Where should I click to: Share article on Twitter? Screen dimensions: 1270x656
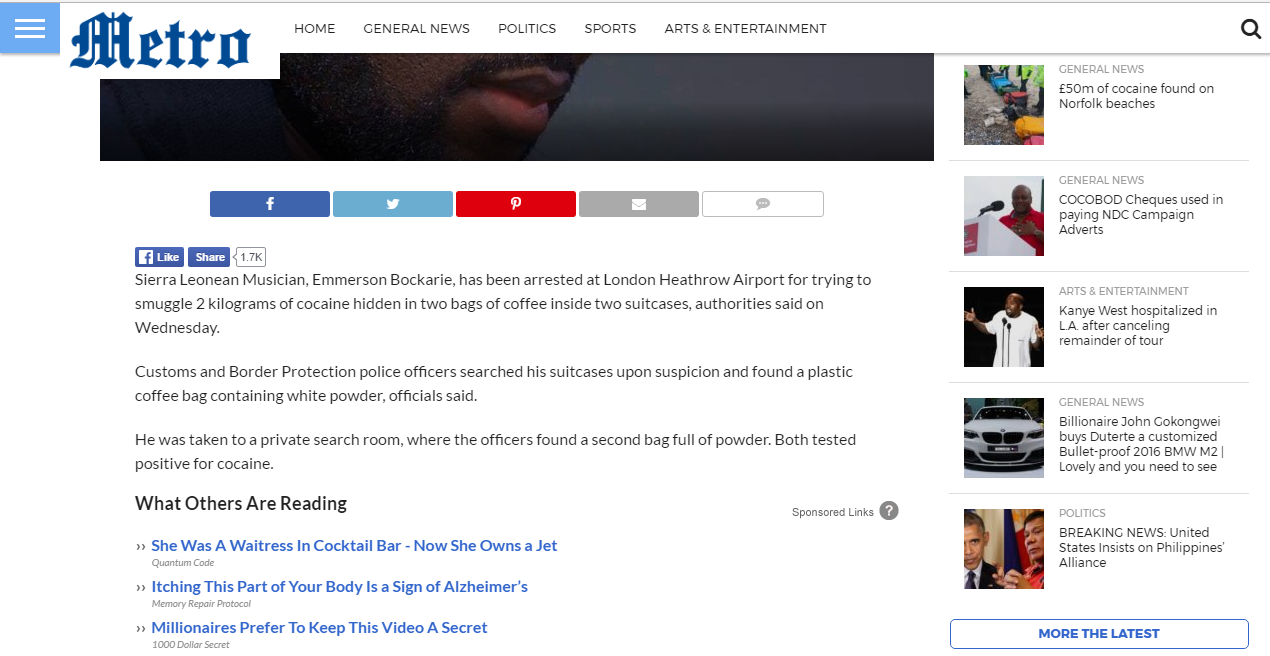[x=393, y=204]
